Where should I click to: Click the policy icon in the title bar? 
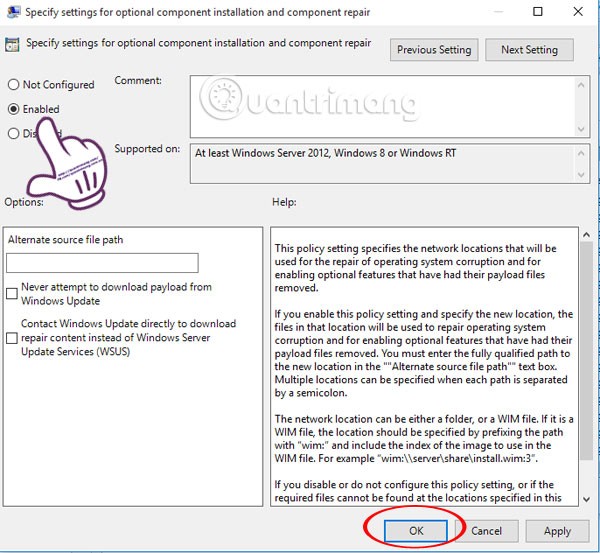pyautogui.click(x=13, y=14)
